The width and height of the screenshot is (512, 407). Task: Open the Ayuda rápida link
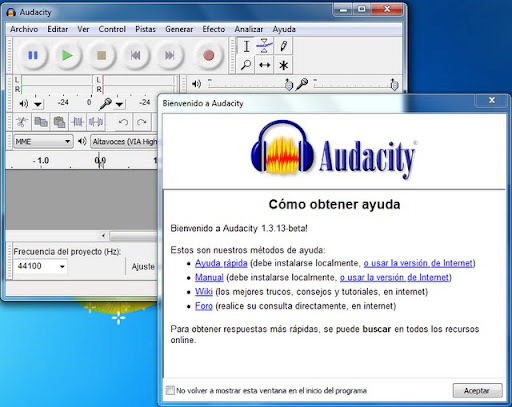click(221, 263)
